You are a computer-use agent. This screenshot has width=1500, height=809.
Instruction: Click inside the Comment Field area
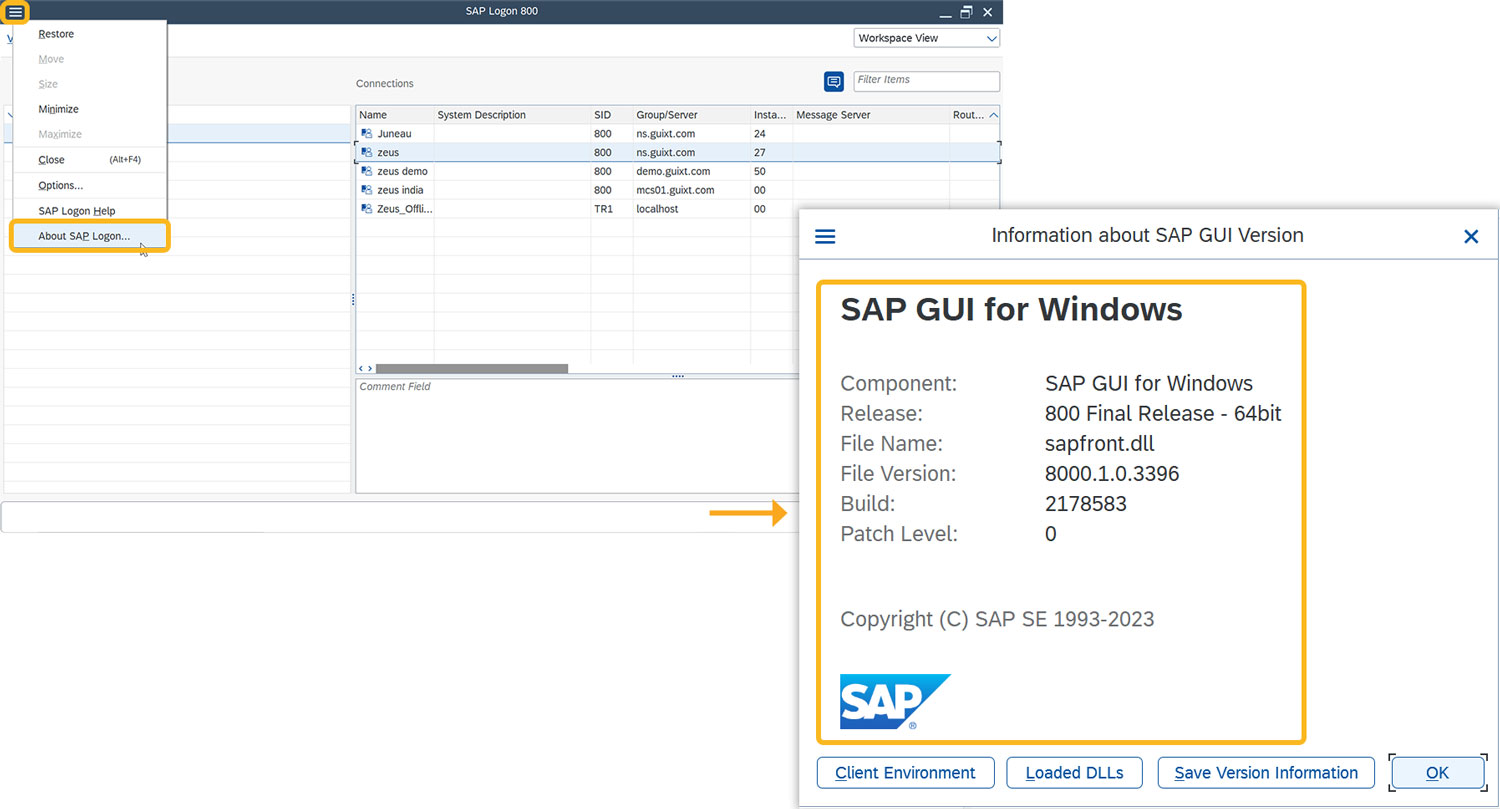point(578,435)
